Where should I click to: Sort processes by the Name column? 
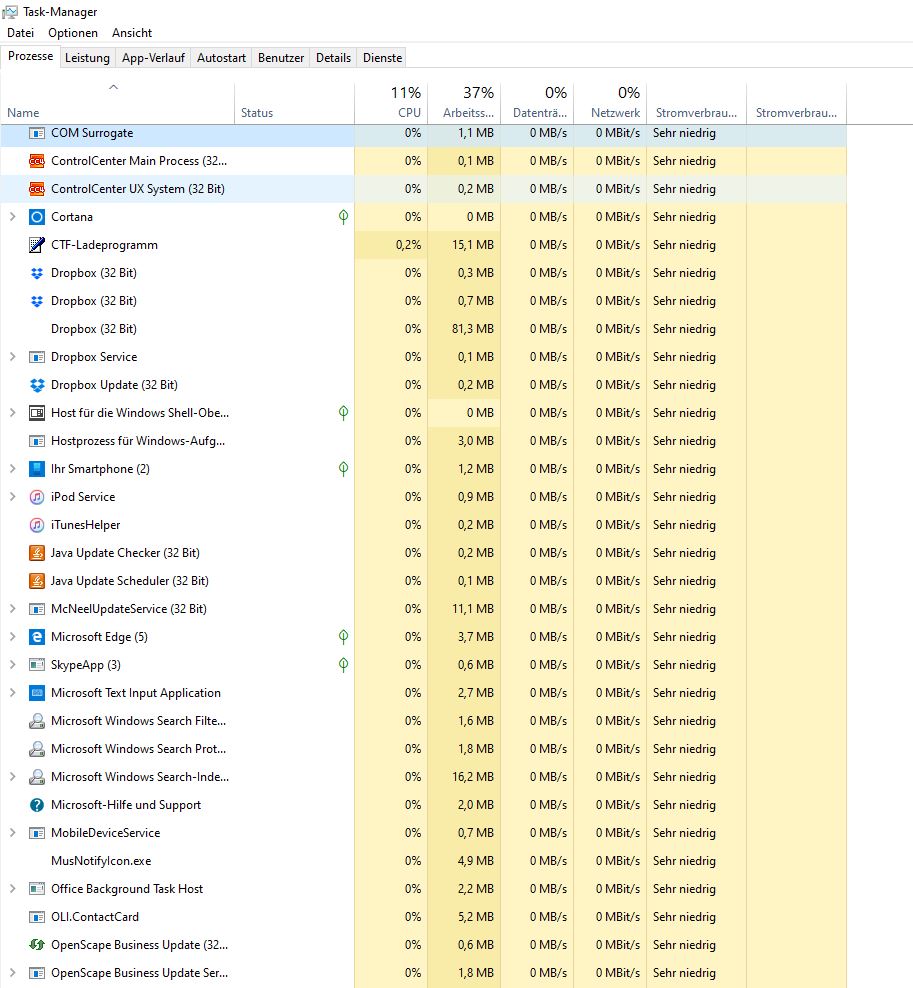point(117,103)
